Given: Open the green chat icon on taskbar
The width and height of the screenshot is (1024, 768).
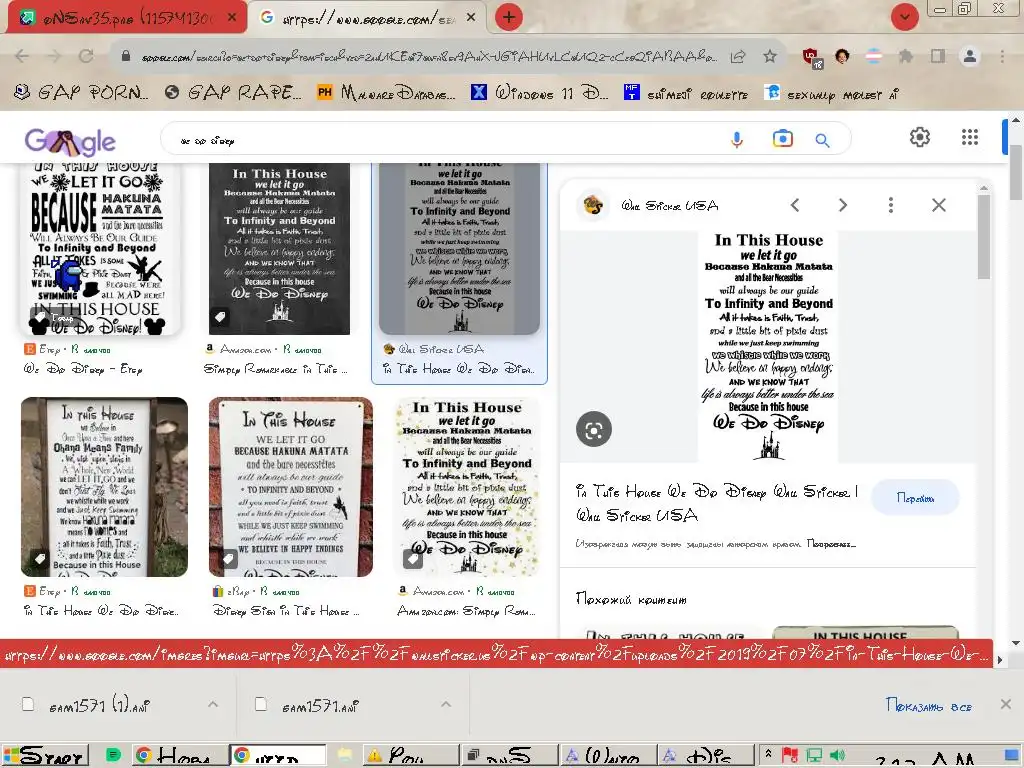Looking at the screenshot, I should tap(114, 756).
